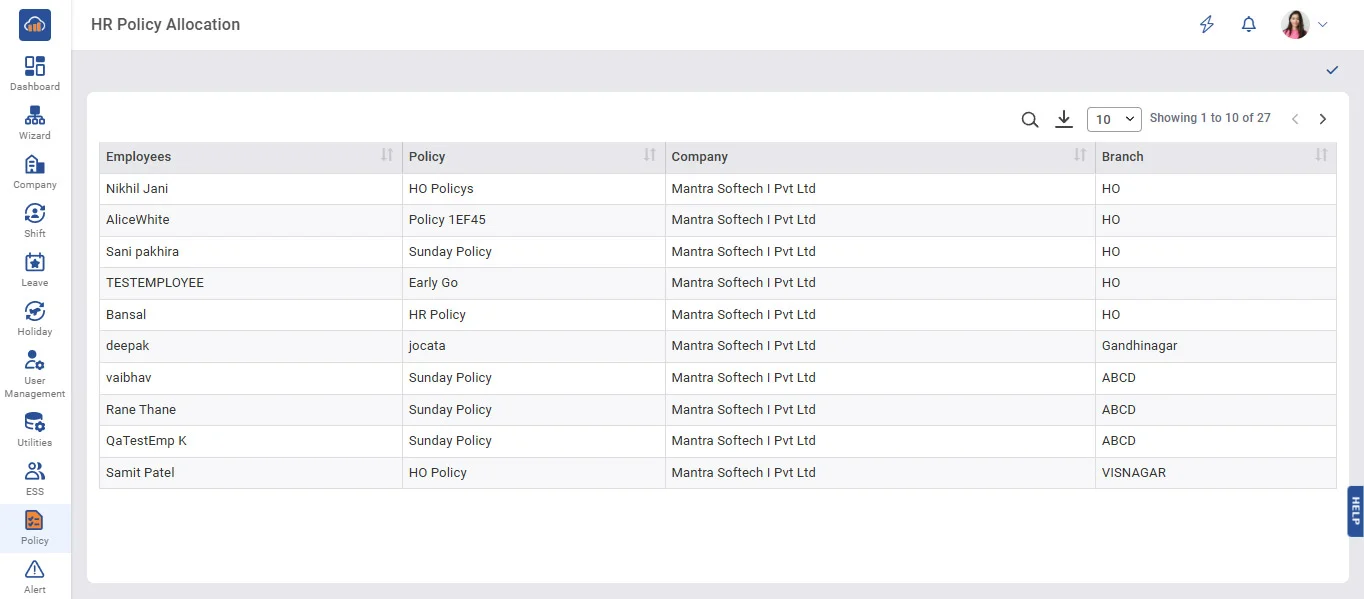Click the lightning bolt quick actions icon
1364x599 pixels.
pyautogui.click(x=1207, y=24)
